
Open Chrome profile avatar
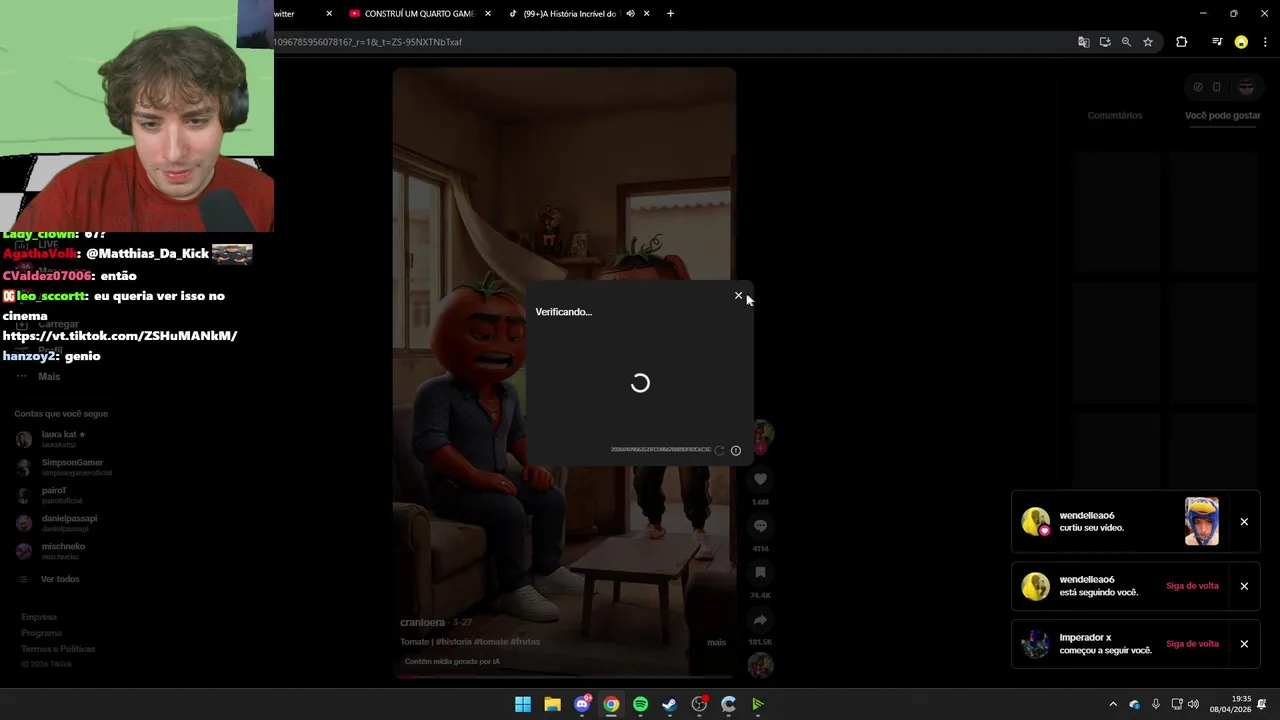(1241, 42)
